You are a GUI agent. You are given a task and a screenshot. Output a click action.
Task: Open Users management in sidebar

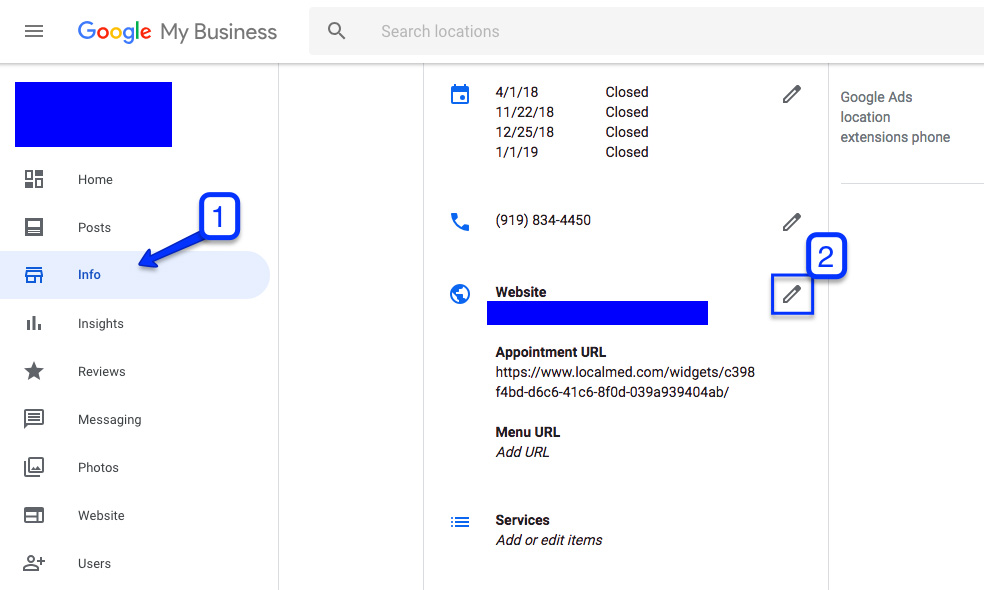[94, 564]
